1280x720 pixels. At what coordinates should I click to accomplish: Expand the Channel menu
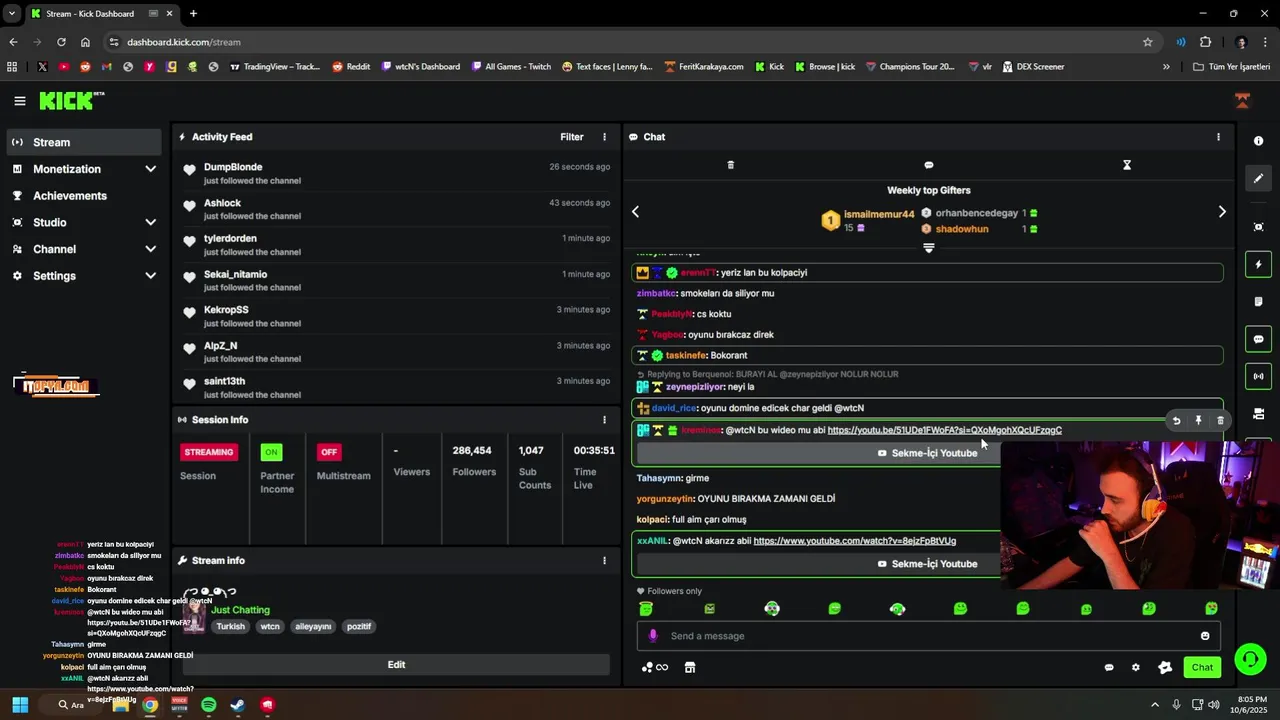84,249
